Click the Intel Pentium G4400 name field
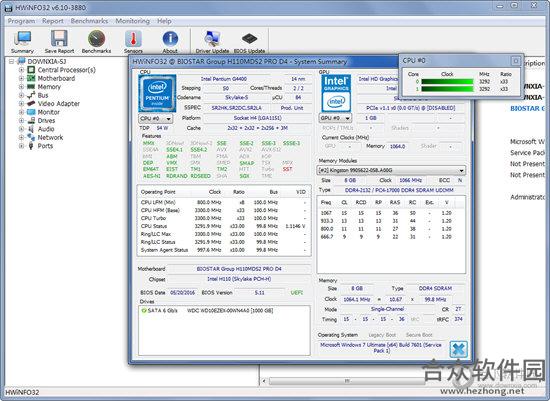Image resolution: width=550 pixels, height=401 pixels. coord(224,79)
